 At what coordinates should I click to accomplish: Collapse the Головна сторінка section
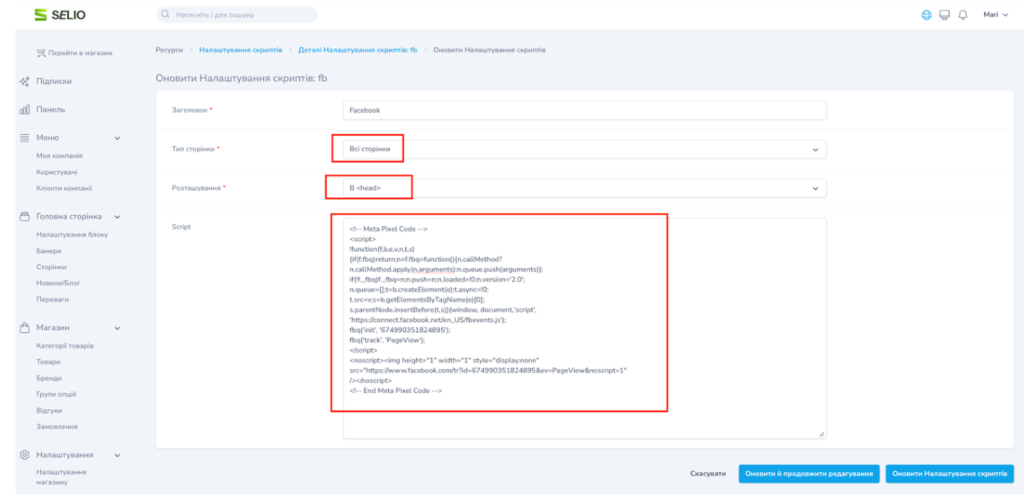(x=117, y=217)
